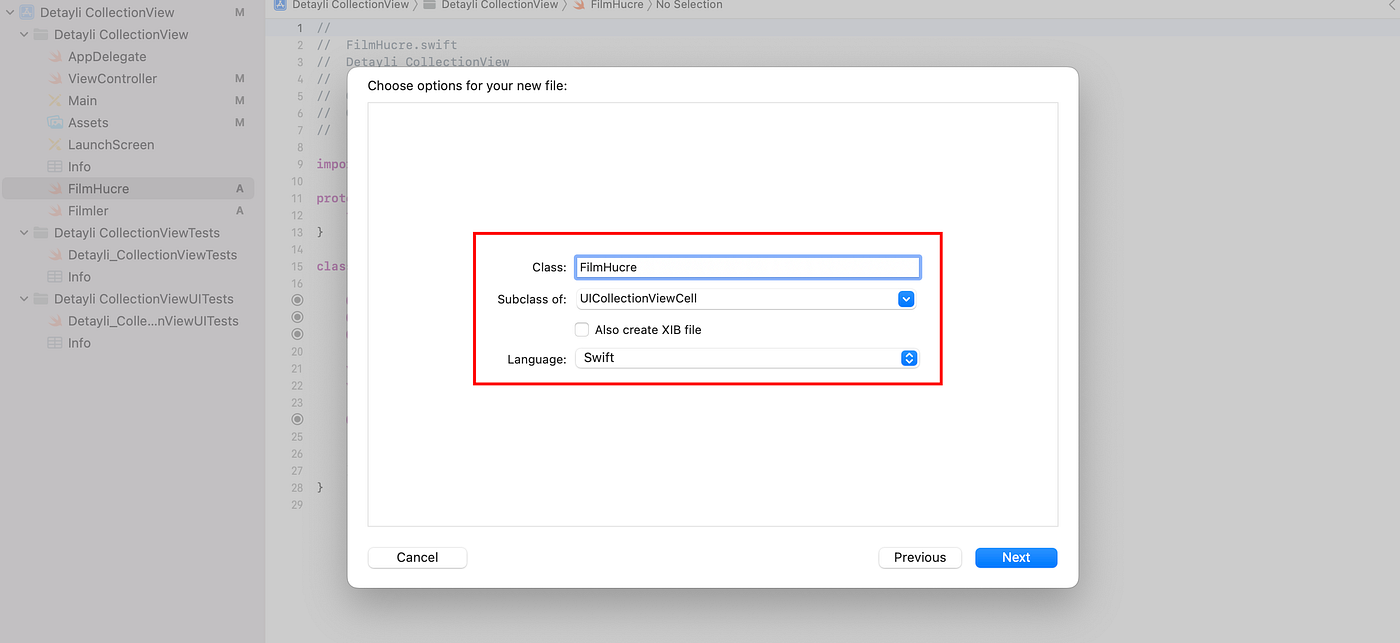Collapse the Detayli CollectionViewUITests group
Image resolution: width=1400 pixels, height=643 pixels.
[x=22, y=298]
